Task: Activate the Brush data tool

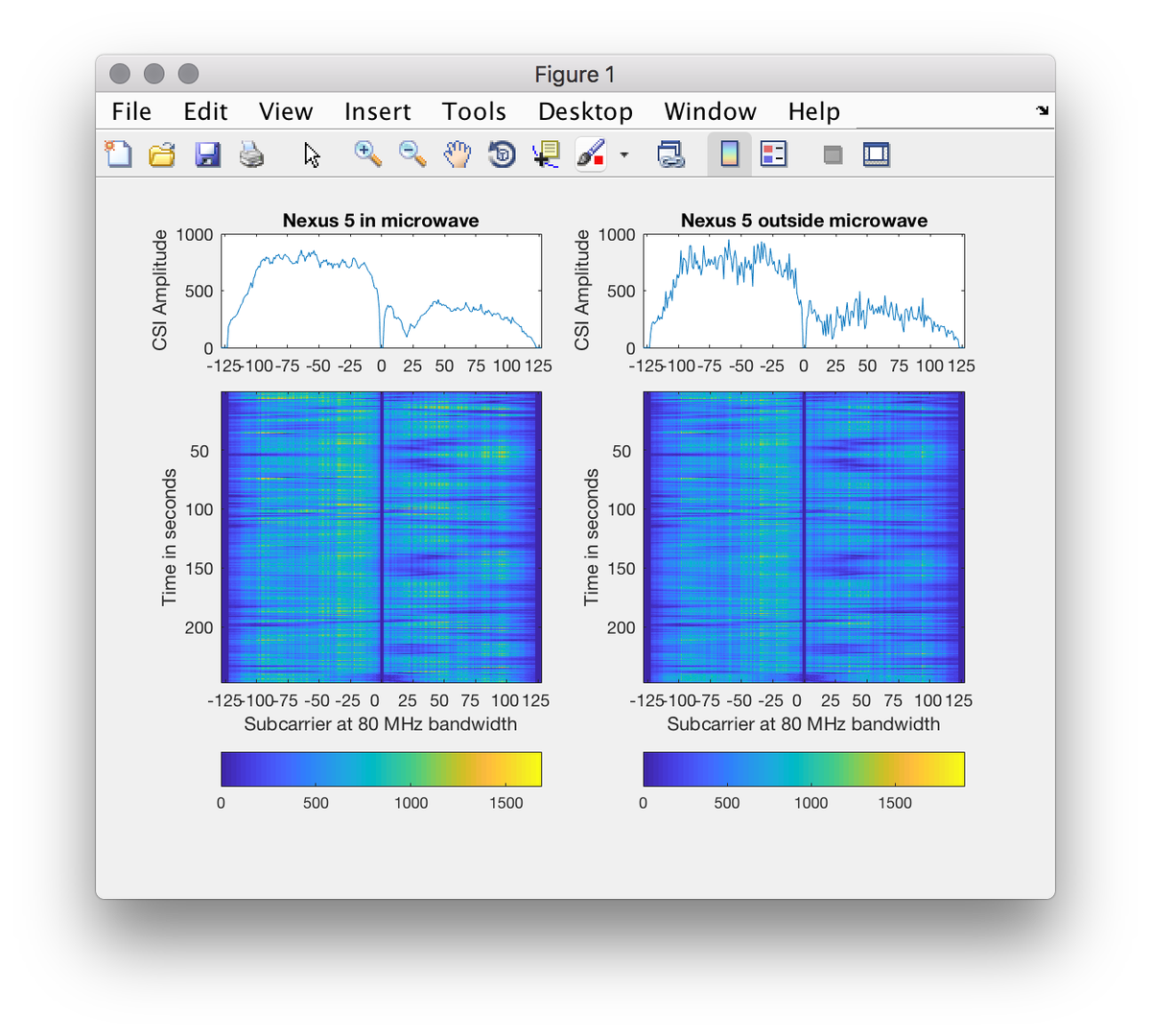Action: tap(591, 153)
